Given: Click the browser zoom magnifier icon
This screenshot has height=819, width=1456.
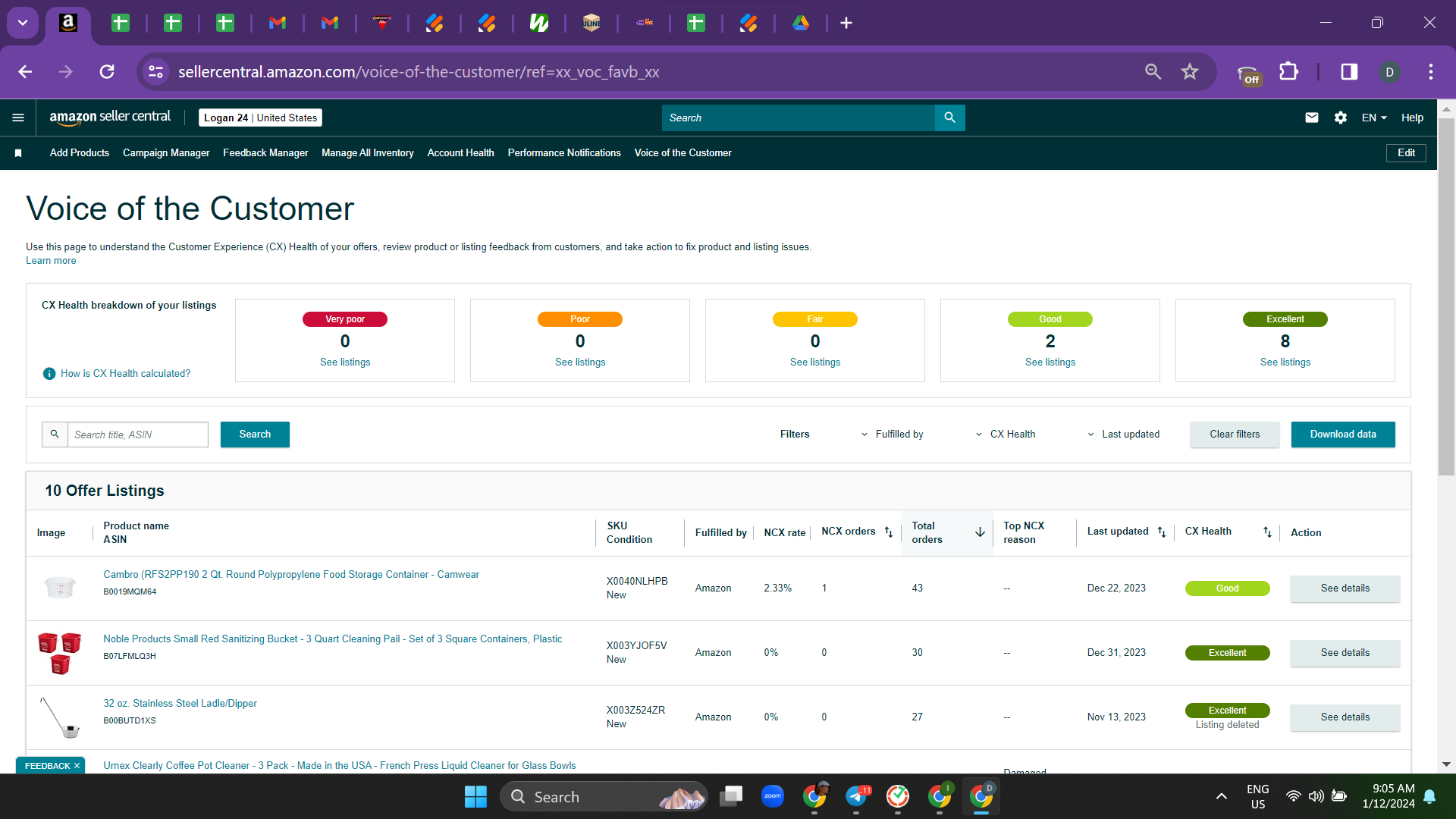Looking at the screenshot, I should point(1153,71).
